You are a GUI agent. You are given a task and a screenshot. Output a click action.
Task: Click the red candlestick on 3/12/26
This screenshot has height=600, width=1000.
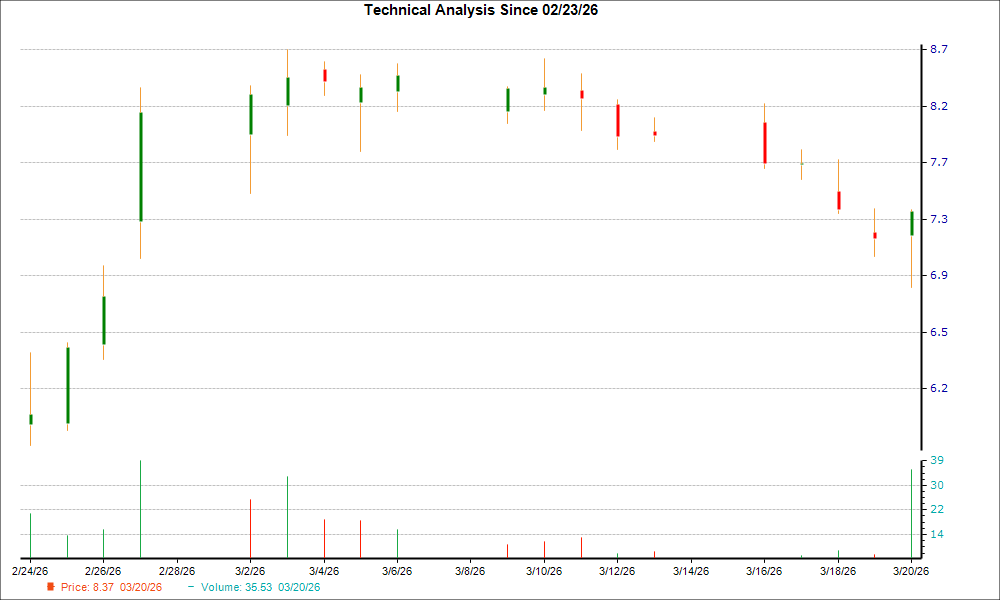[x=618, y=120]
